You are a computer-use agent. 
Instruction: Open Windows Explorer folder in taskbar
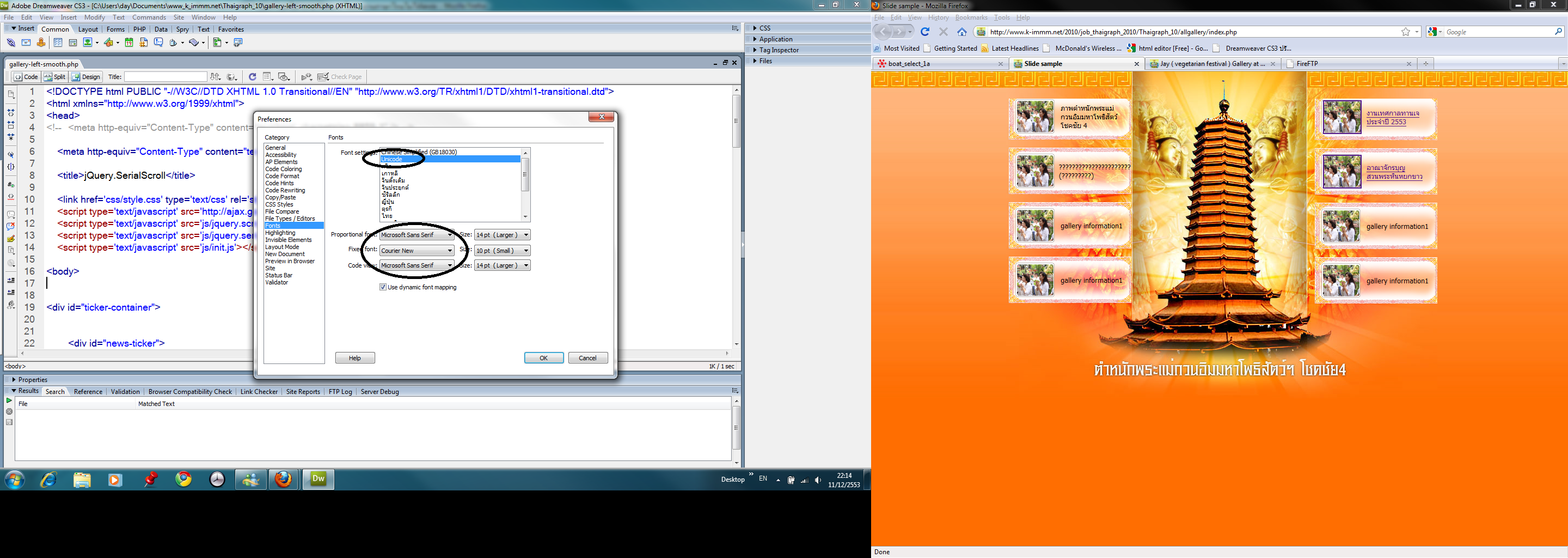click(x=82, y=480)
